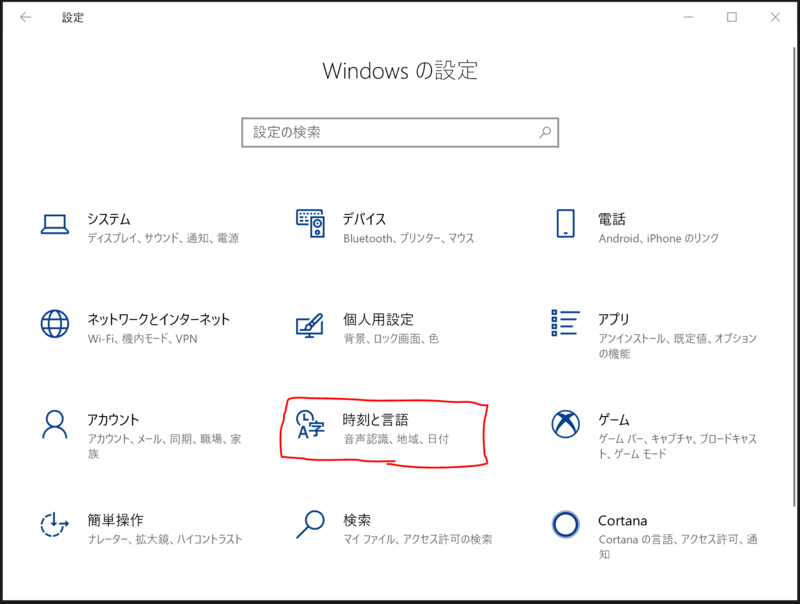The image size is (800, 604).
Task: Click the 設定 window title text
Action: 72,17
